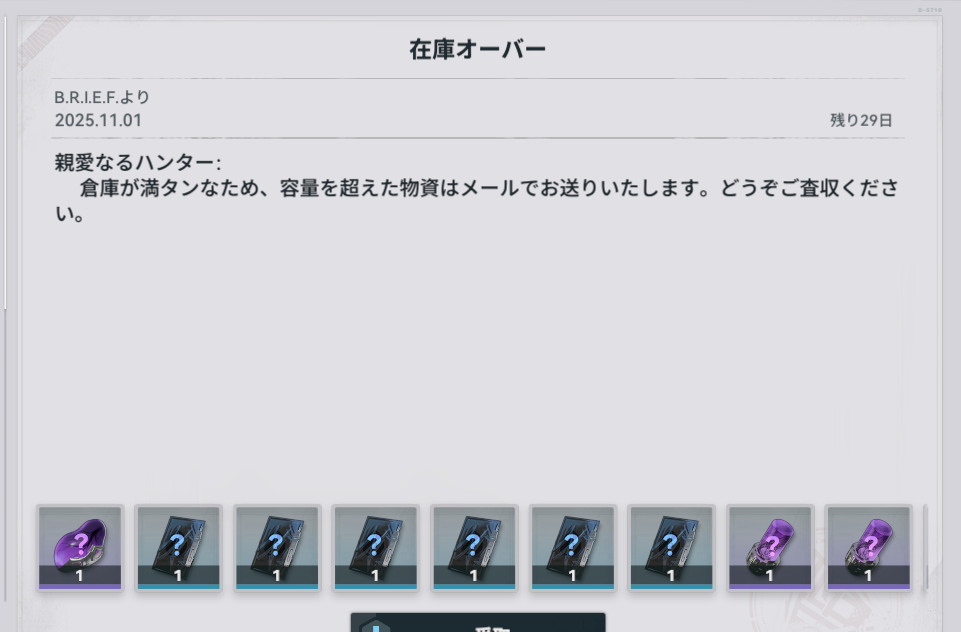This screenshot has height=632, width=961.
Task: Click the blue card beside the purple canisters
Action: click(672, 547)
